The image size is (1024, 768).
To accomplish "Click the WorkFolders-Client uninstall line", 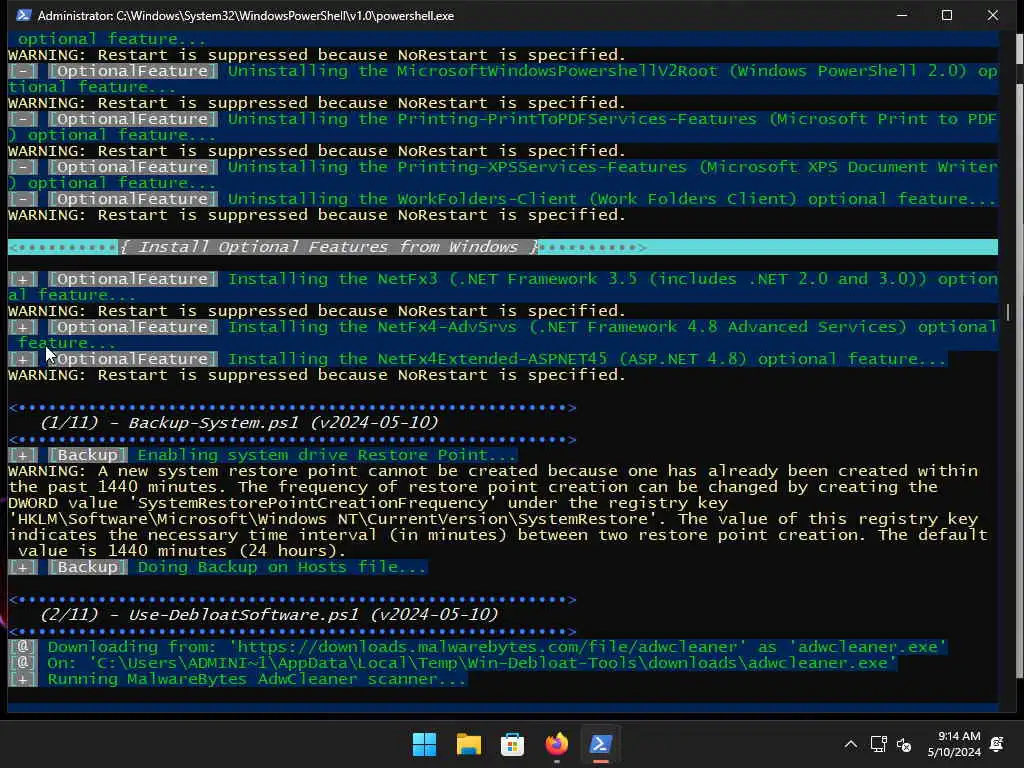I will click(503, 199).
